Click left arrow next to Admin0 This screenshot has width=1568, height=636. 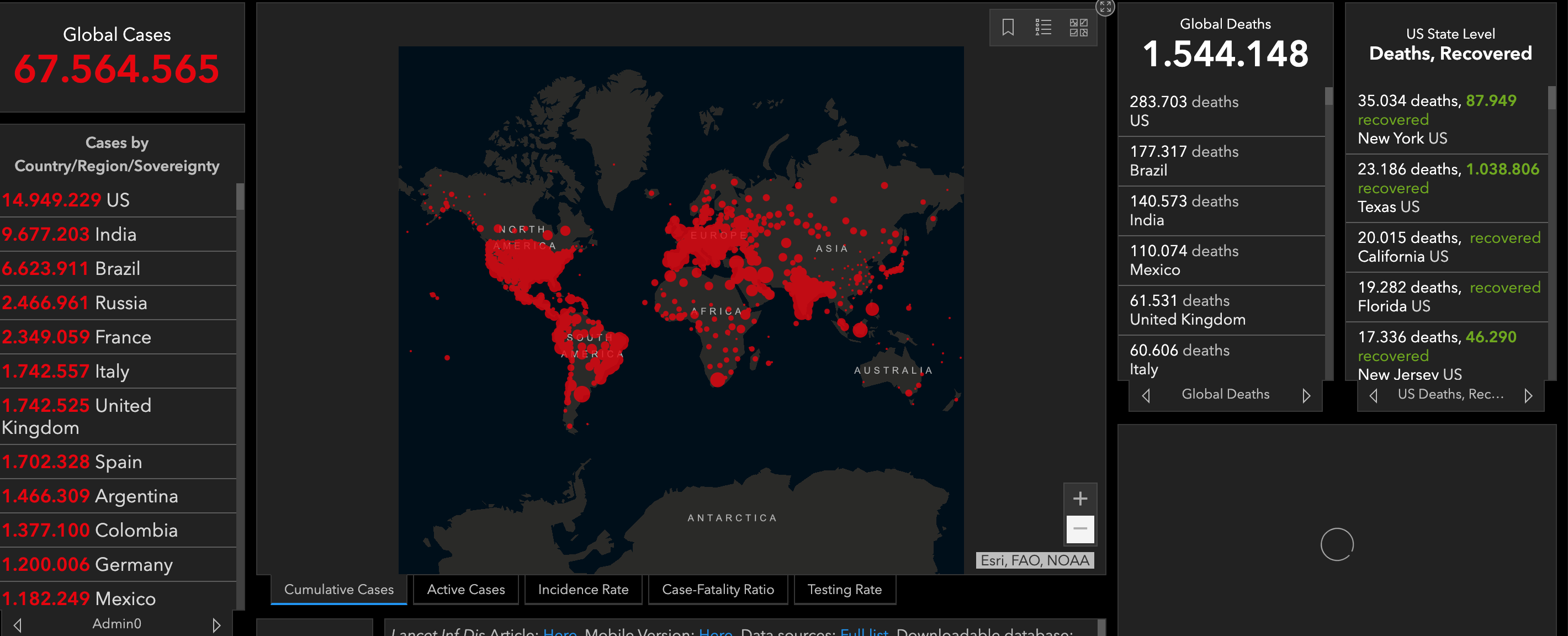[18, 625]
